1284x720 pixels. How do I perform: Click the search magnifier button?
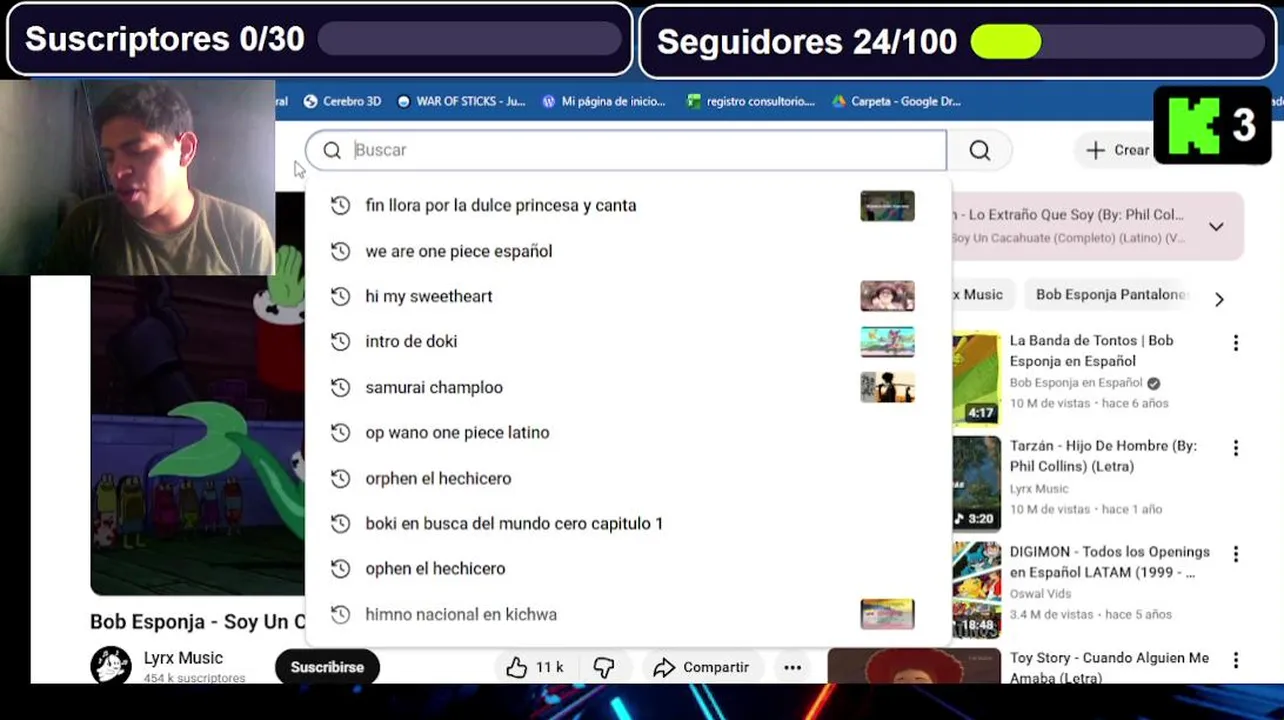coord(979,150)
